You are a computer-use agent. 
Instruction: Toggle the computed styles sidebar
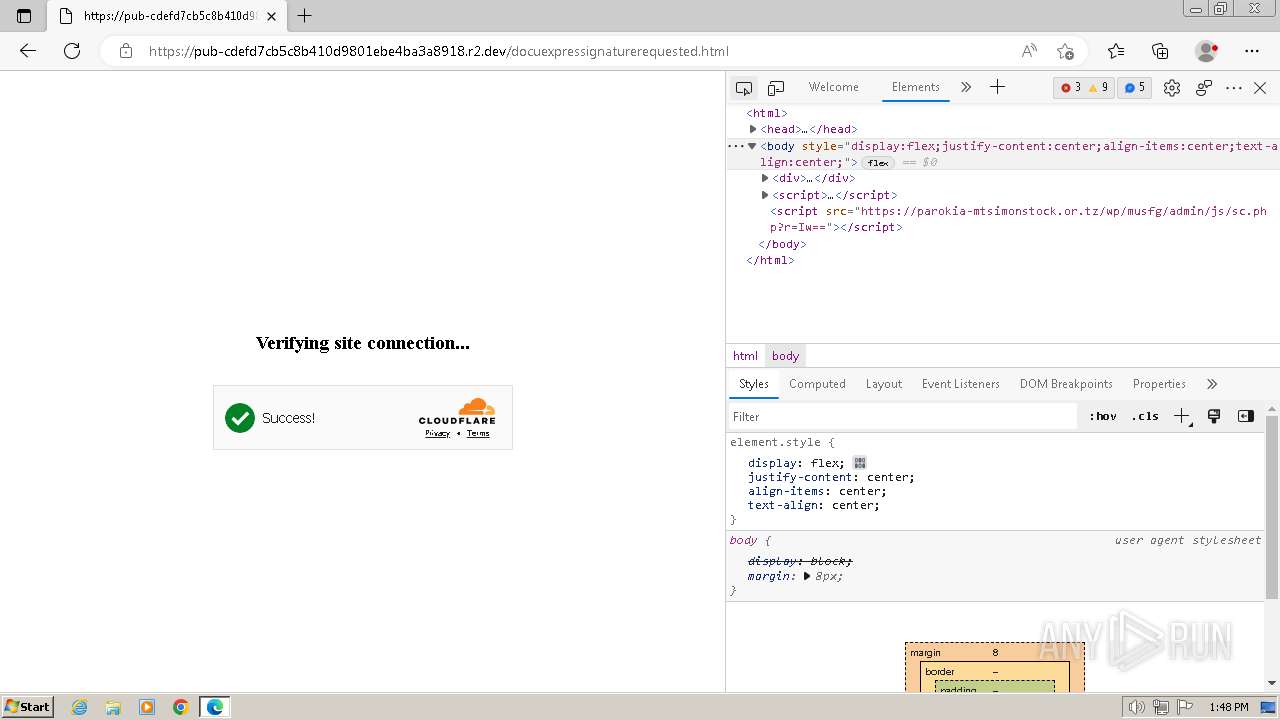1246,417
